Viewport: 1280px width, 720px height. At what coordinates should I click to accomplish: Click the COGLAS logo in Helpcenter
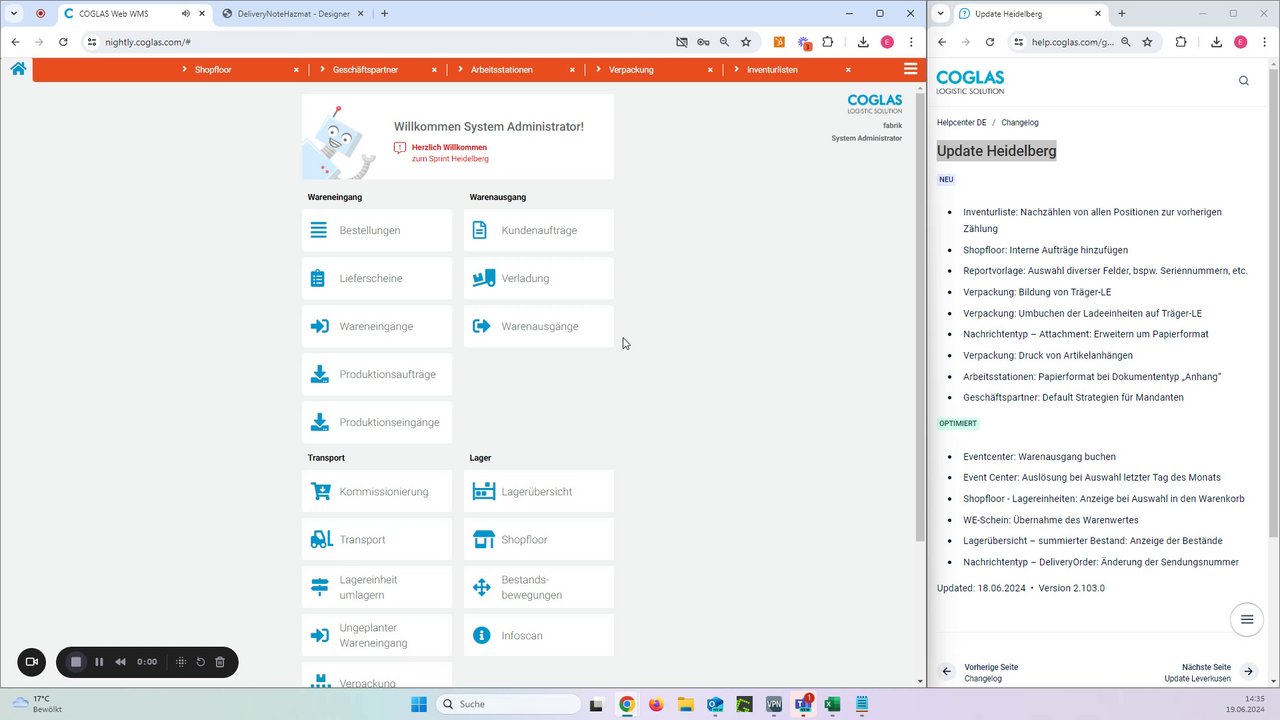click(970, 82)
